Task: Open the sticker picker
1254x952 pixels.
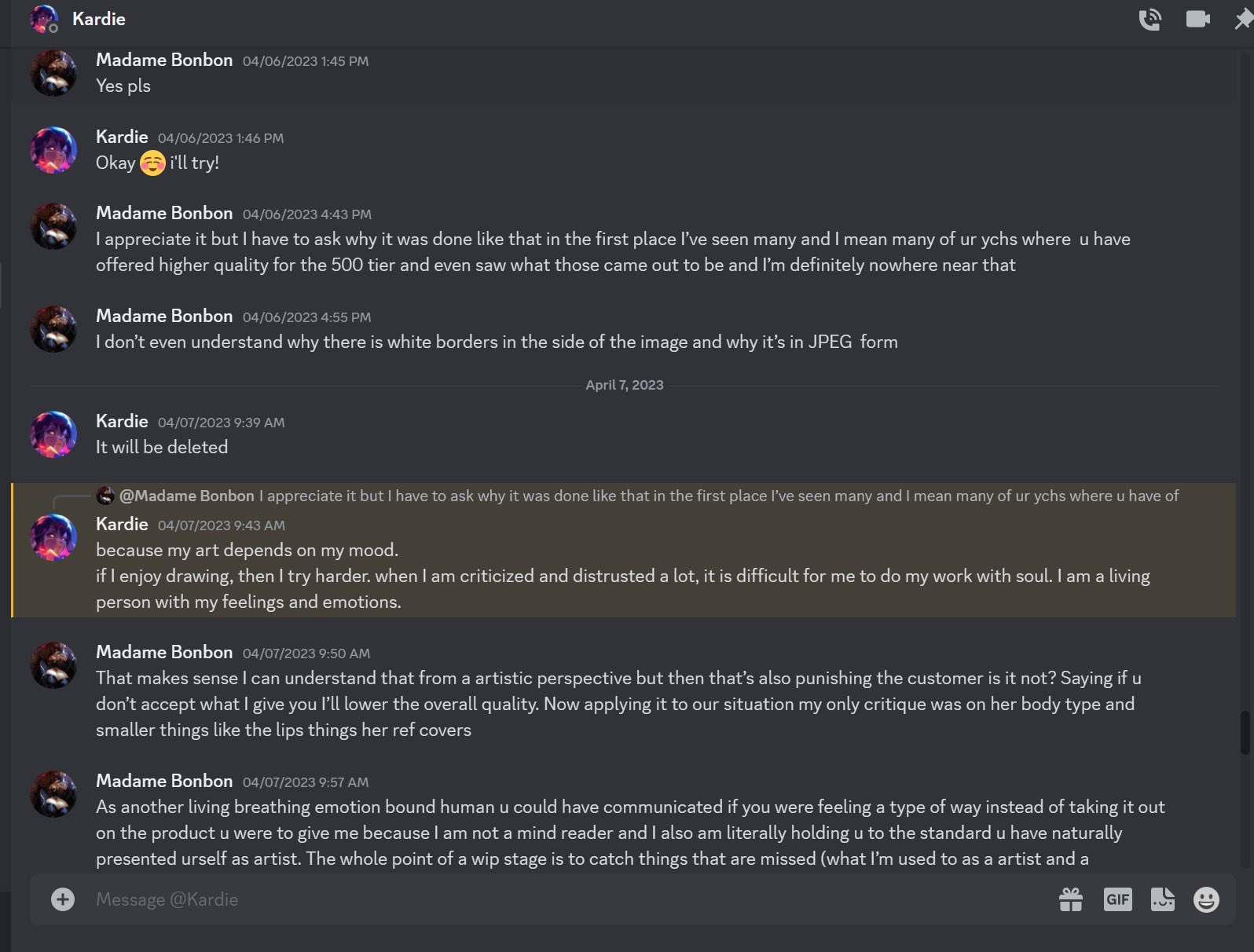Action: [1162, 899]
